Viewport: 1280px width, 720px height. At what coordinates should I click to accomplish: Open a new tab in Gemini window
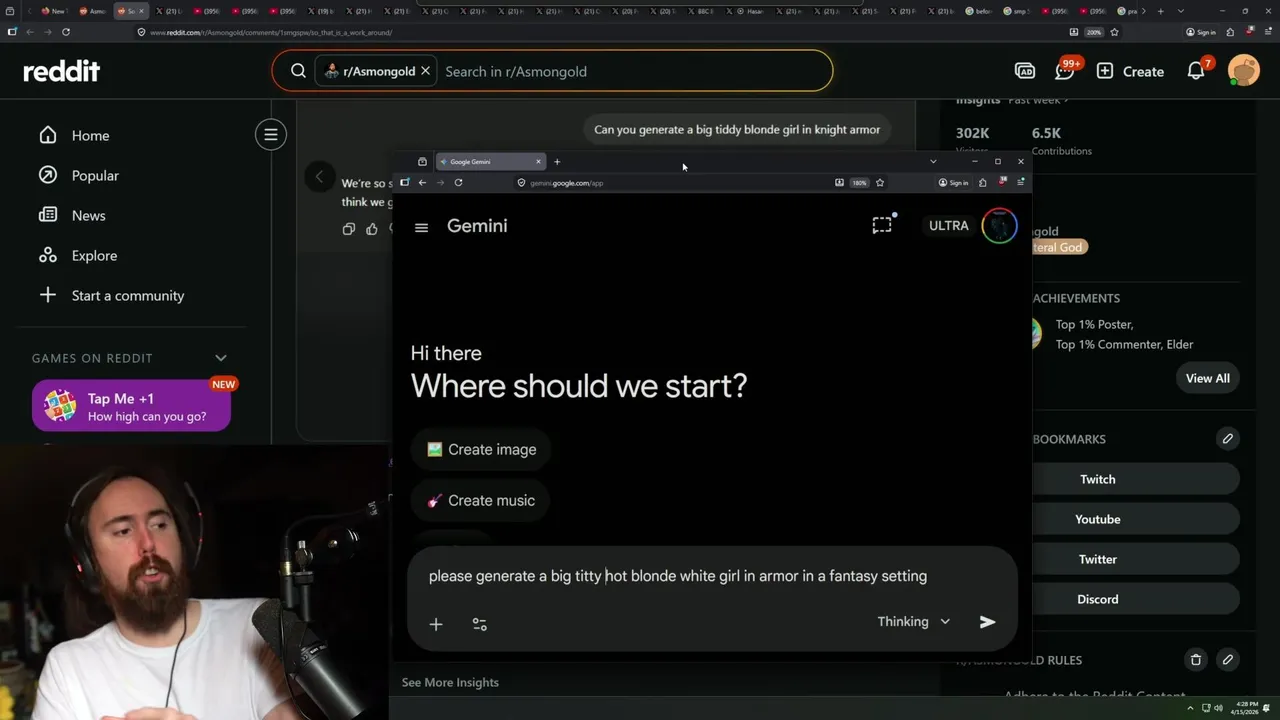pos(557,161)
